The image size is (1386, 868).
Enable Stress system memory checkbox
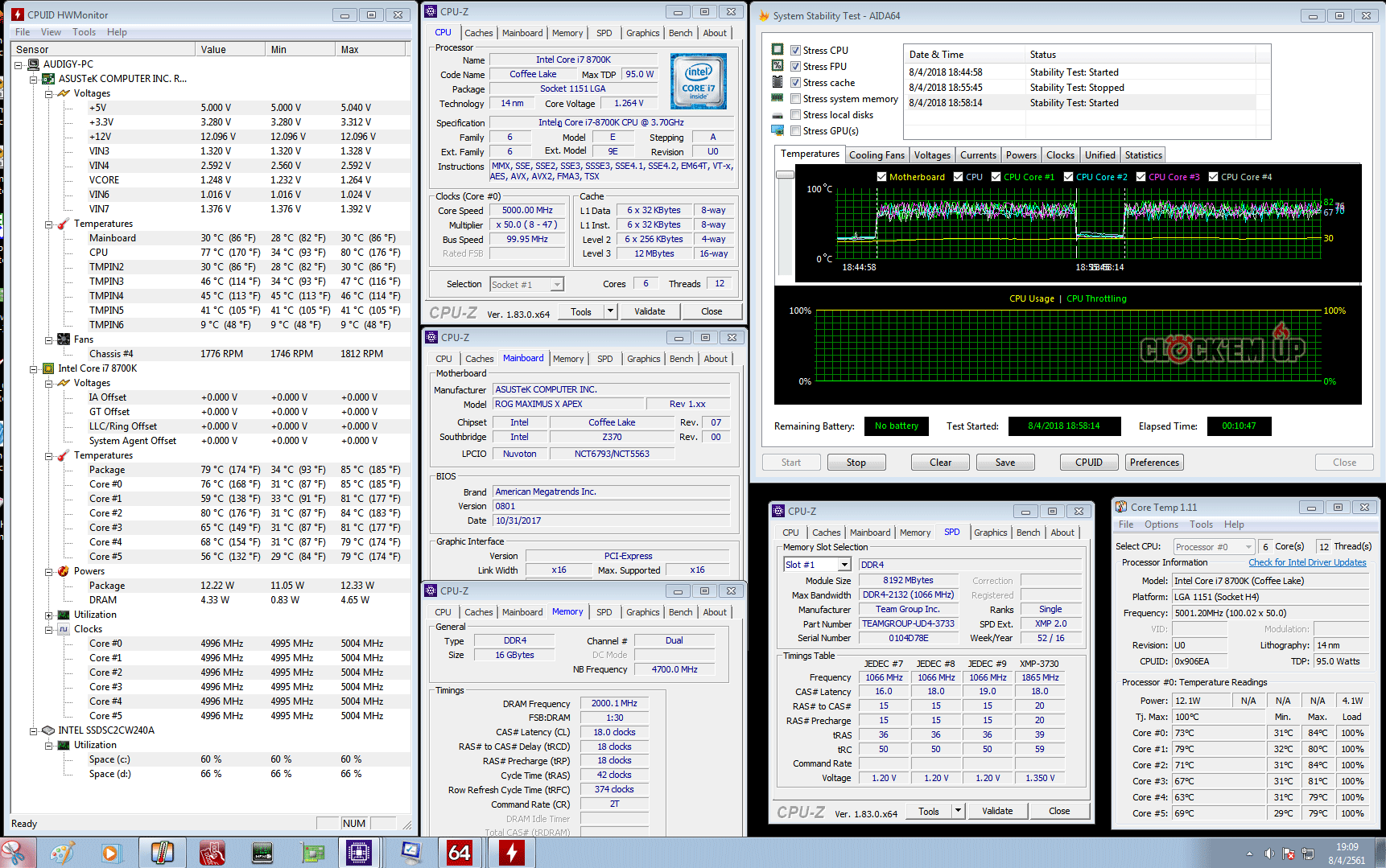click(x=795, y=99)
